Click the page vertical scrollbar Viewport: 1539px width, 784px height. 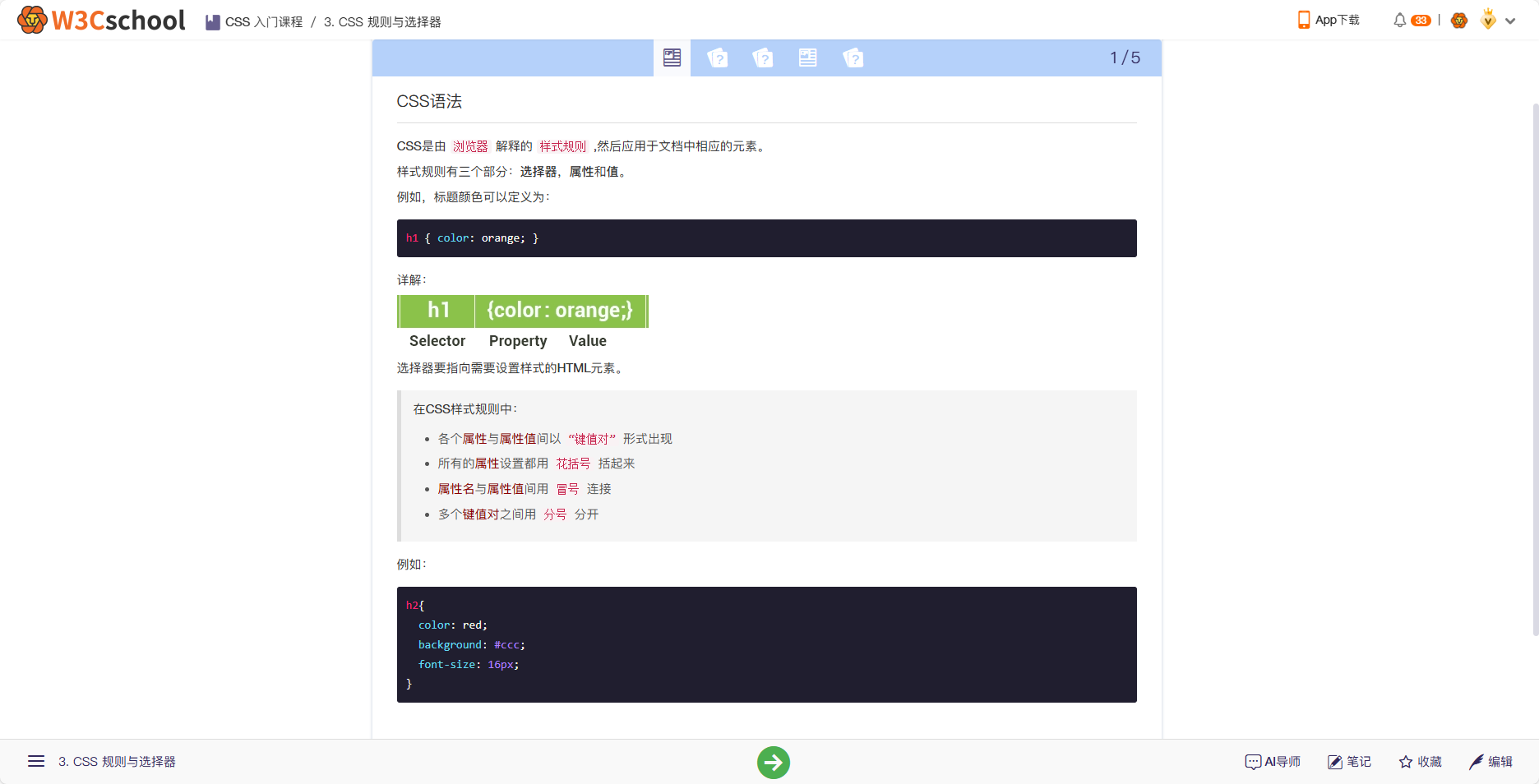[x=1535, y=370]
